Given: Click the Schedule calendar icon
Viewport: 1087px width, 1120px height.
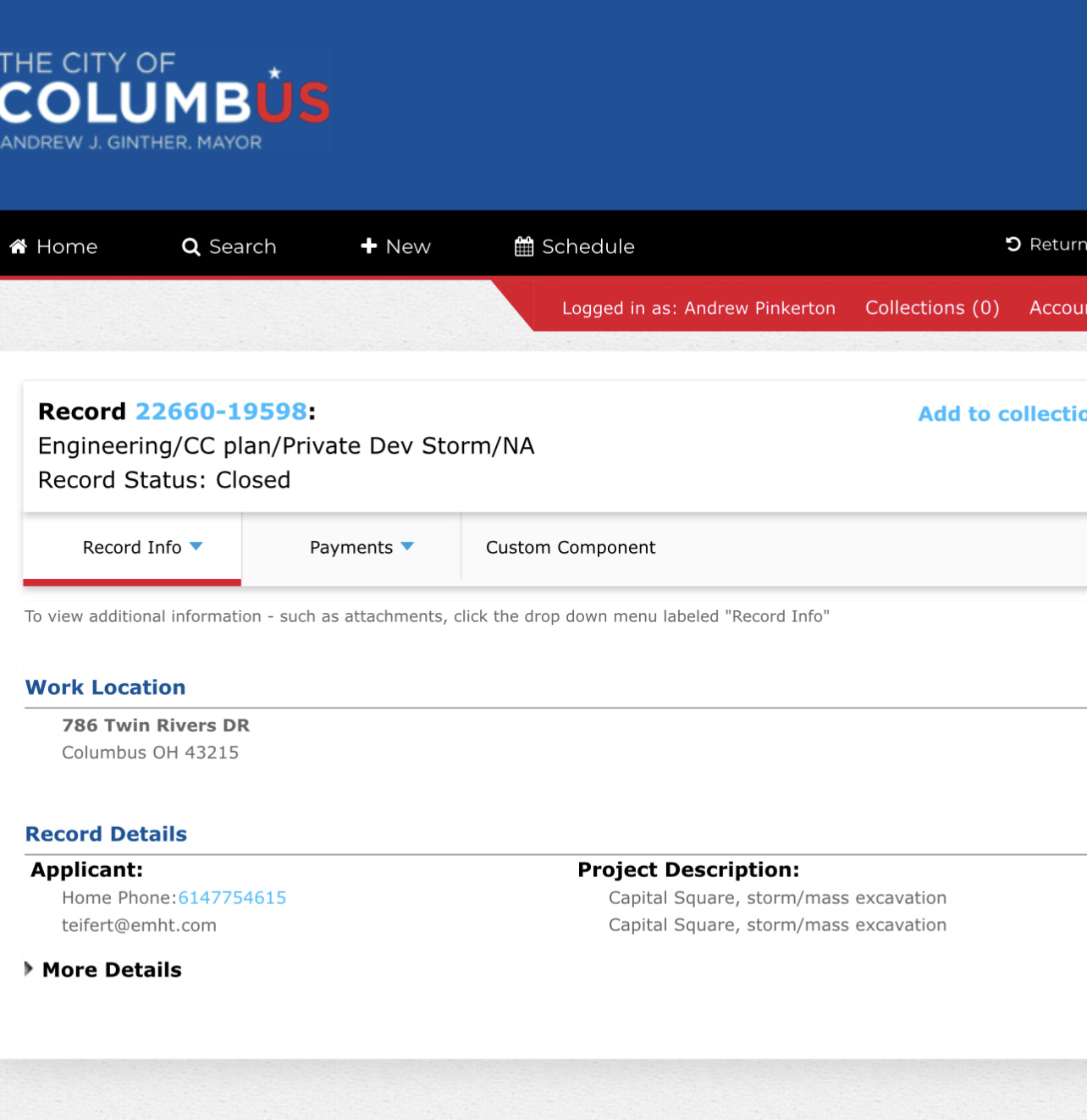Looking at the screenshot, I should tap(524, 246).
